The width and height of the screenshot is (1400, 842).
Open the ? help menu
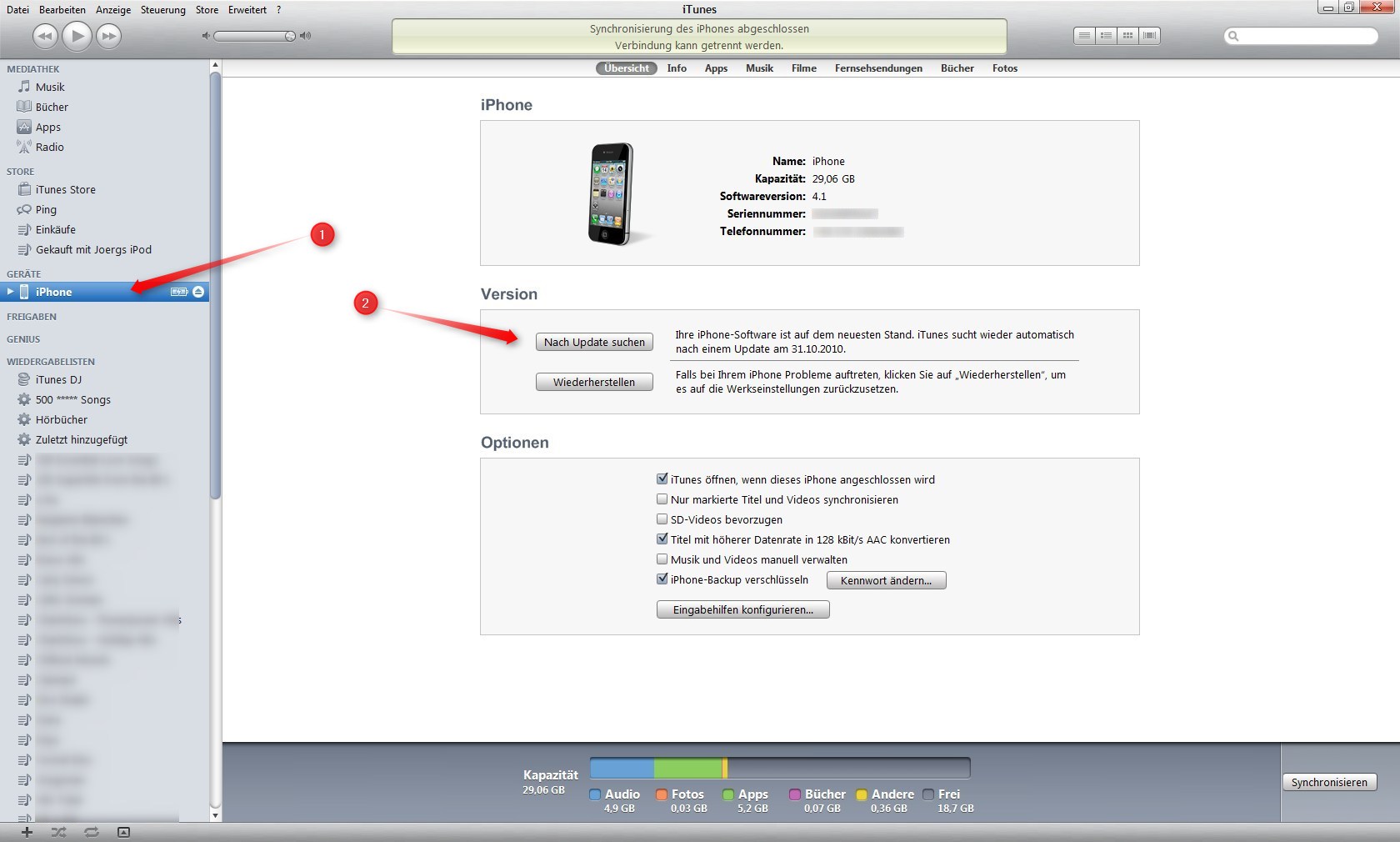click(x=279, y=10)
